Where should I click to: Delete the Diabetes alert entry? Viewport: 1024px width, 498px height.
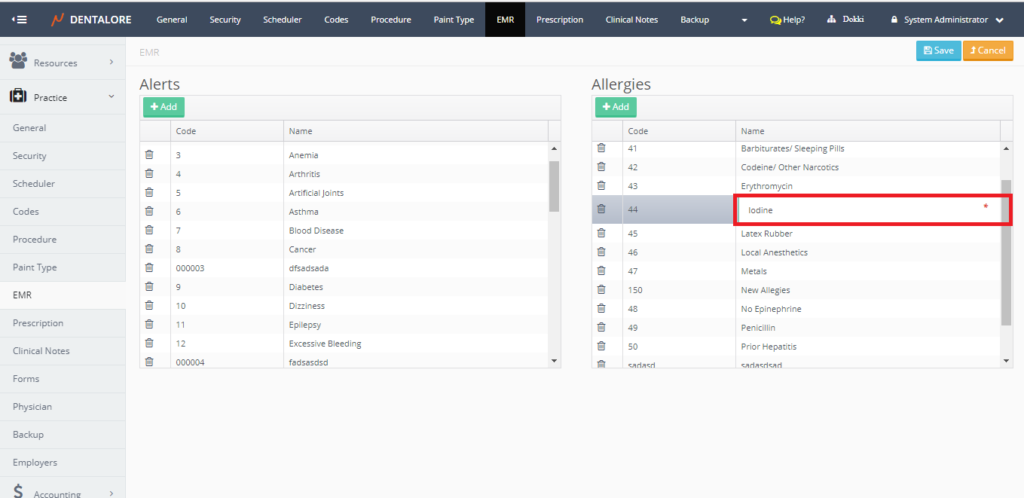pos(149,286)
